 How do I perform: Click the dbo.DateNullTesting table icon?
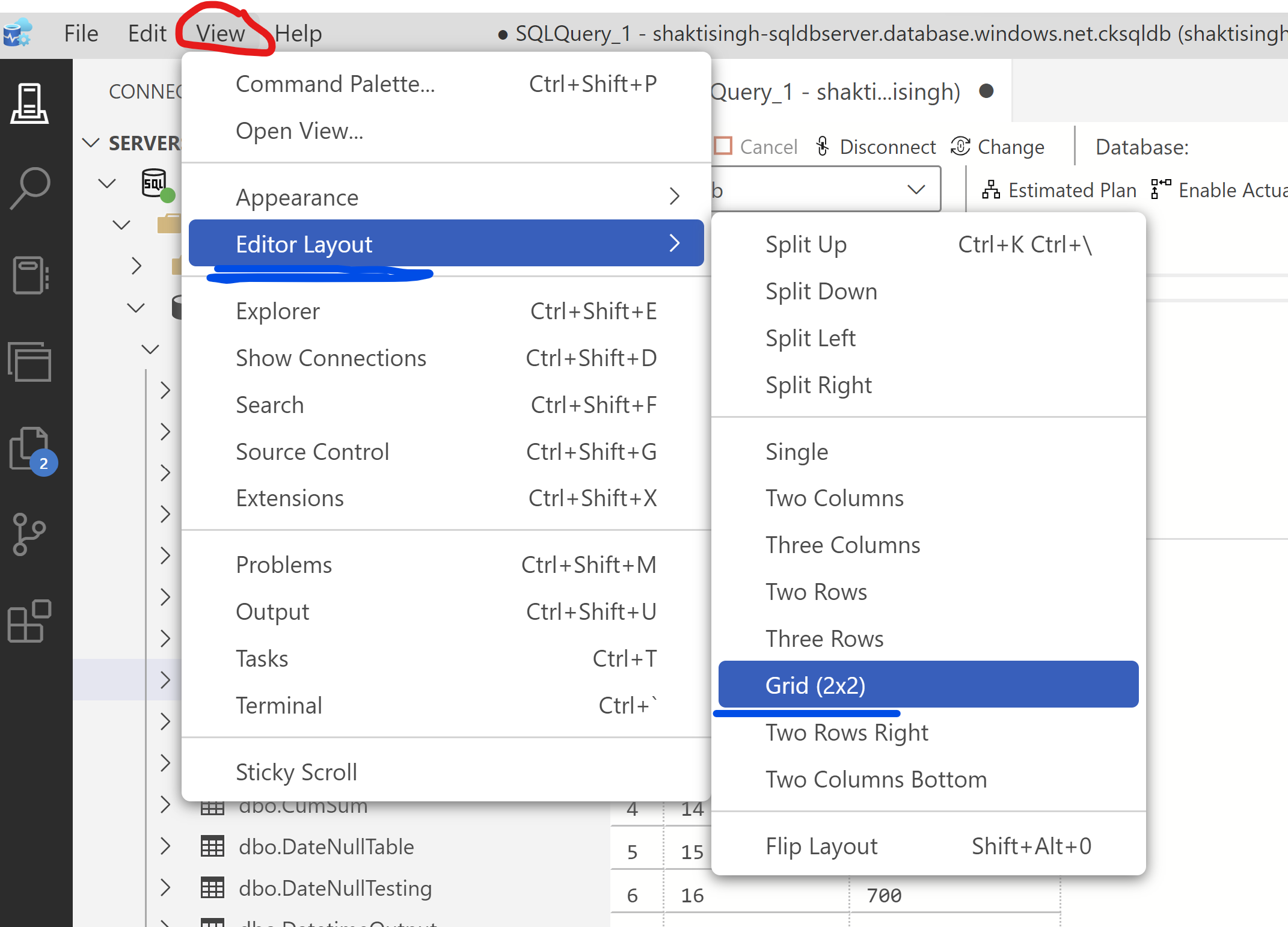212,888
